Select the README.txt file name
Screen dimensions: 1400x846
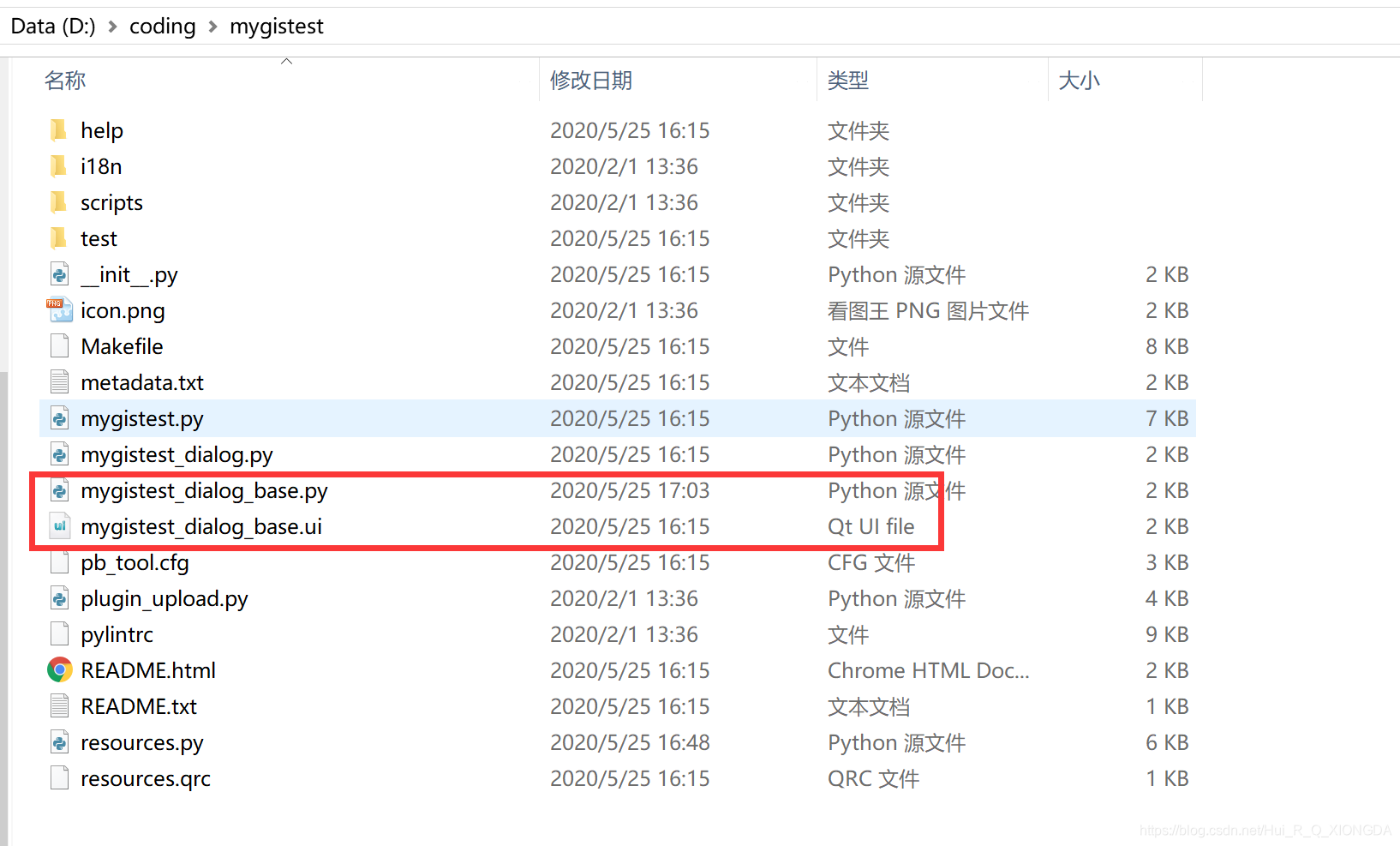tap(139, 706)
